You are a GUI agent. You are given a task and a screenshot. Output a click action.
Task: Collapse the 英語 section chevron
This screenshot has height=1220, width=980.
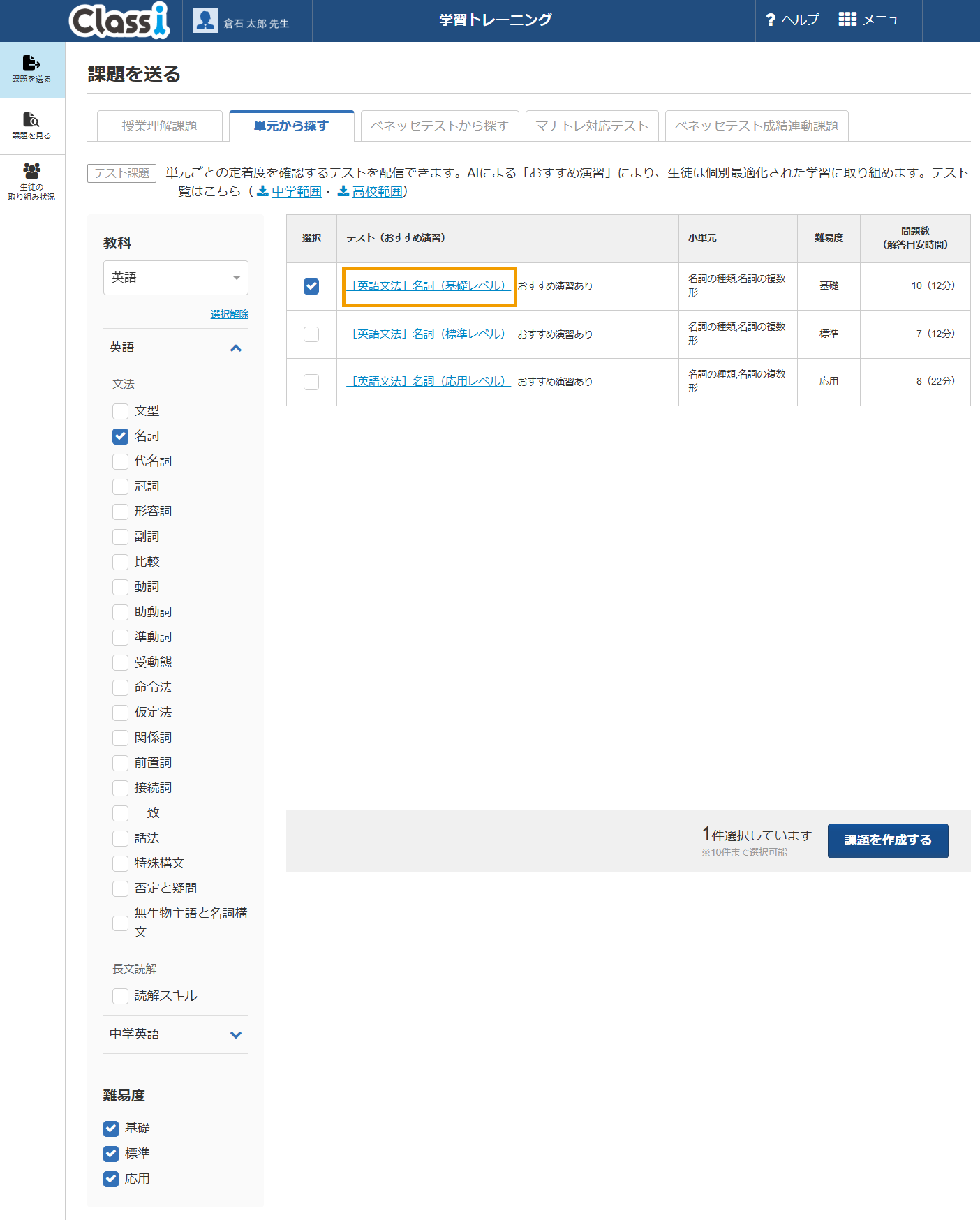tap(236, 348)
